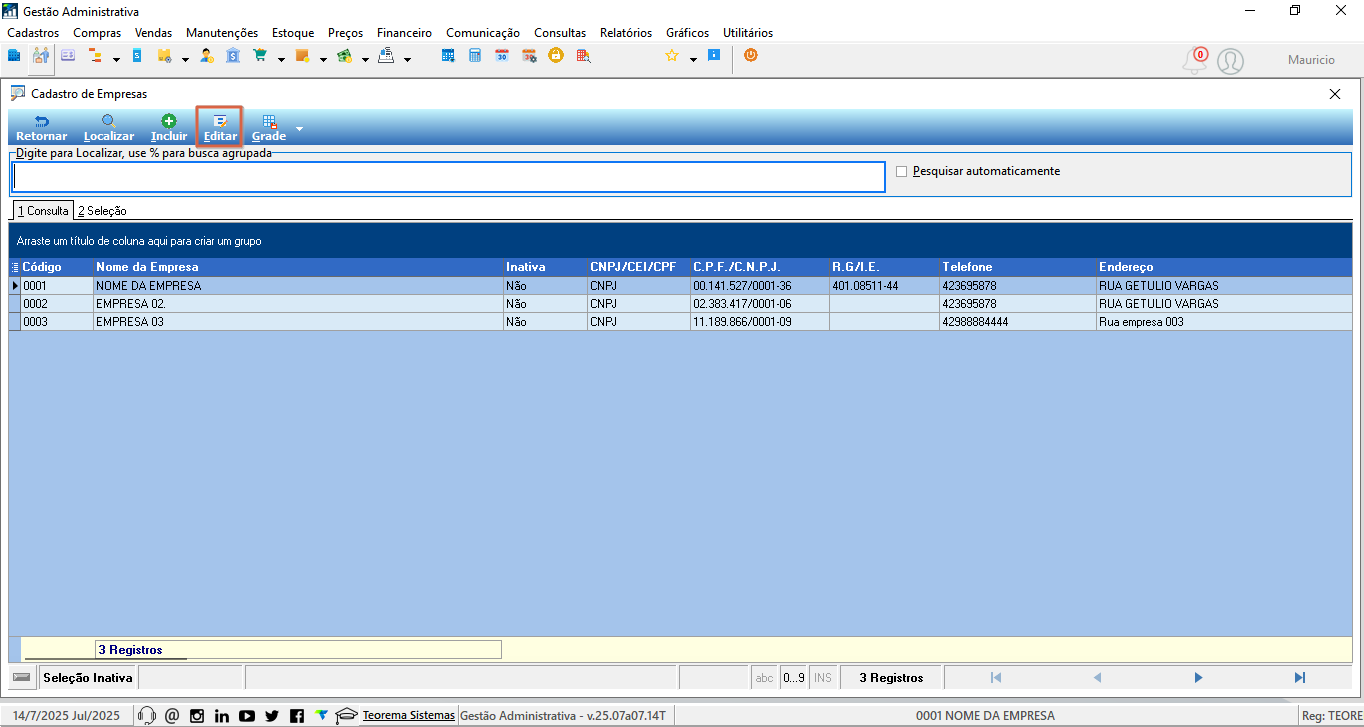Open the calculator icon in main toolbar

475,56
